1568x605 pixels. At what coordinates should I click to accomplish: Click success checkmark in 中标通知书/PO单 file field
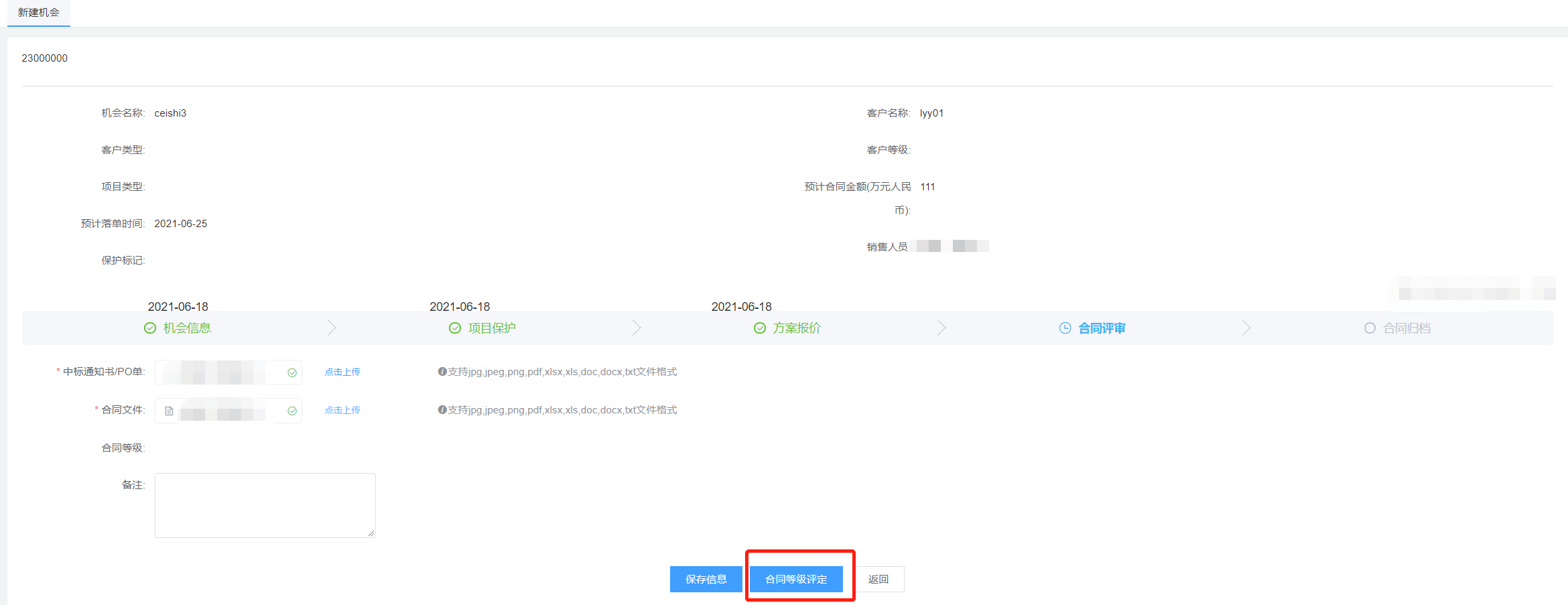click(x=292, y=373)
